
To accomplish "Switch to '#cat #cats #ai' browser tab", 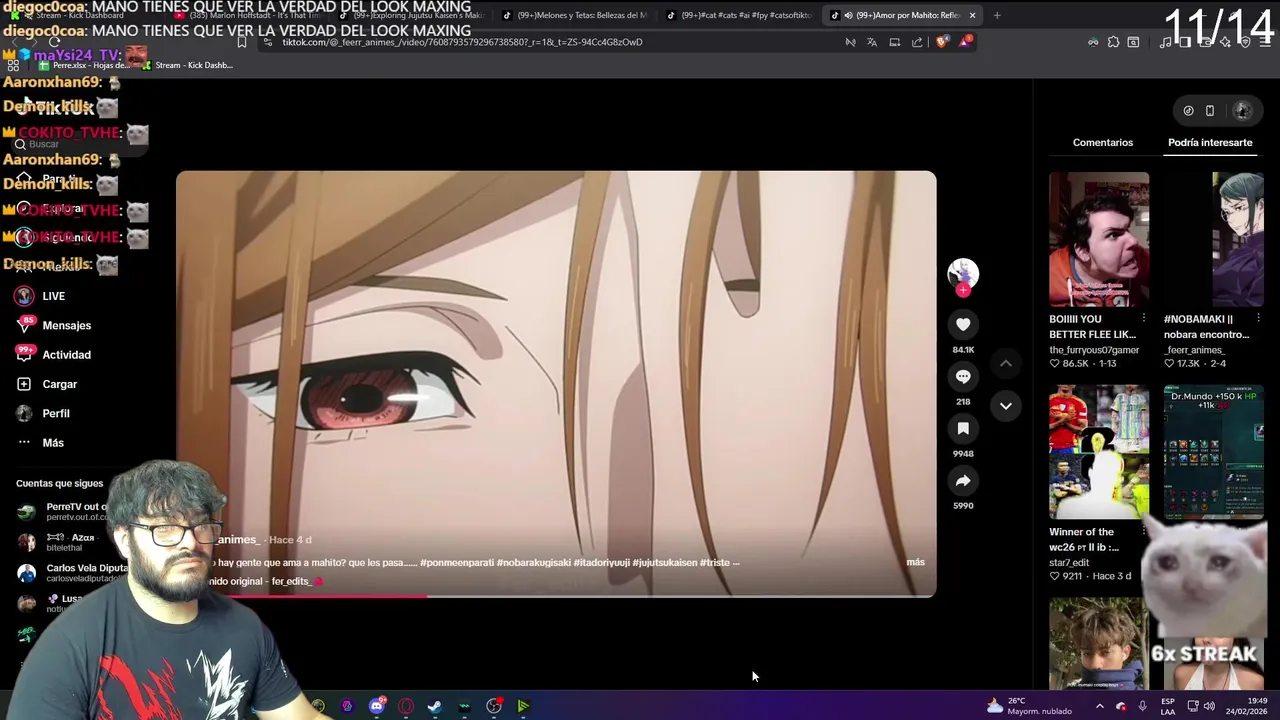I will point(739,15).
